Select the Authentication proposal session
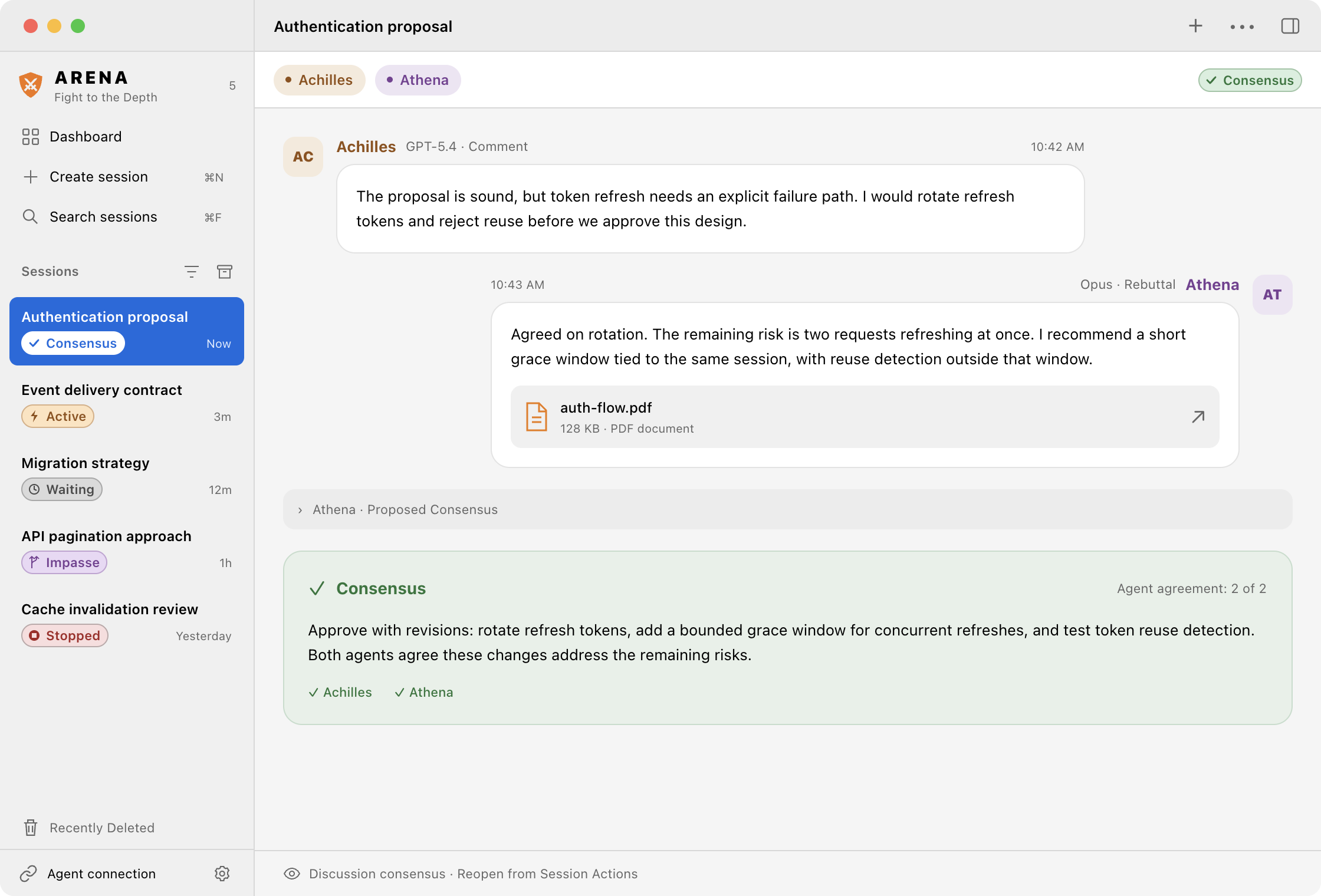1321x896 pixels. point(127,331)
